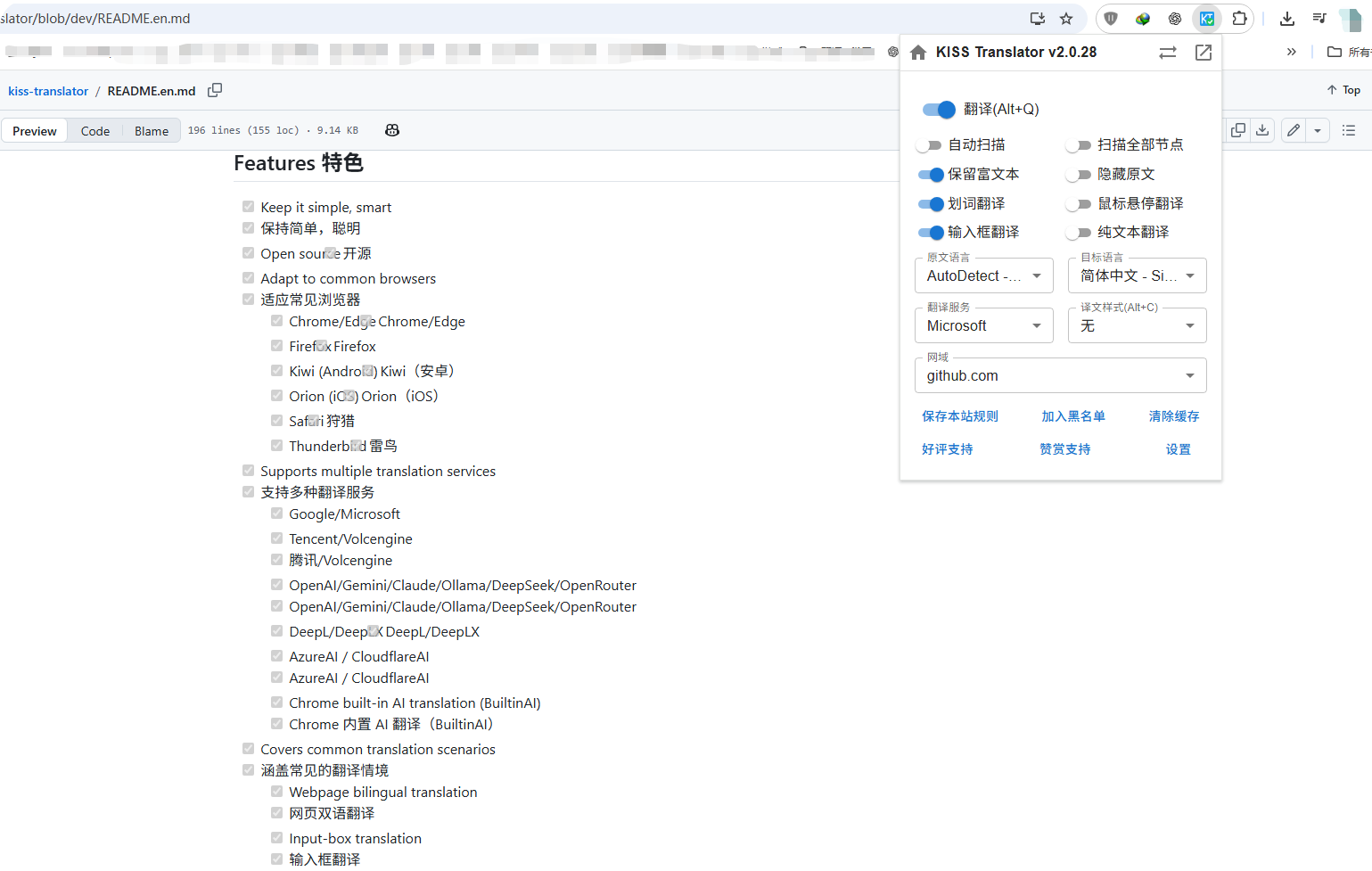
Task: Click 'Google/Microsoft' list item
Action: point(344,514)
